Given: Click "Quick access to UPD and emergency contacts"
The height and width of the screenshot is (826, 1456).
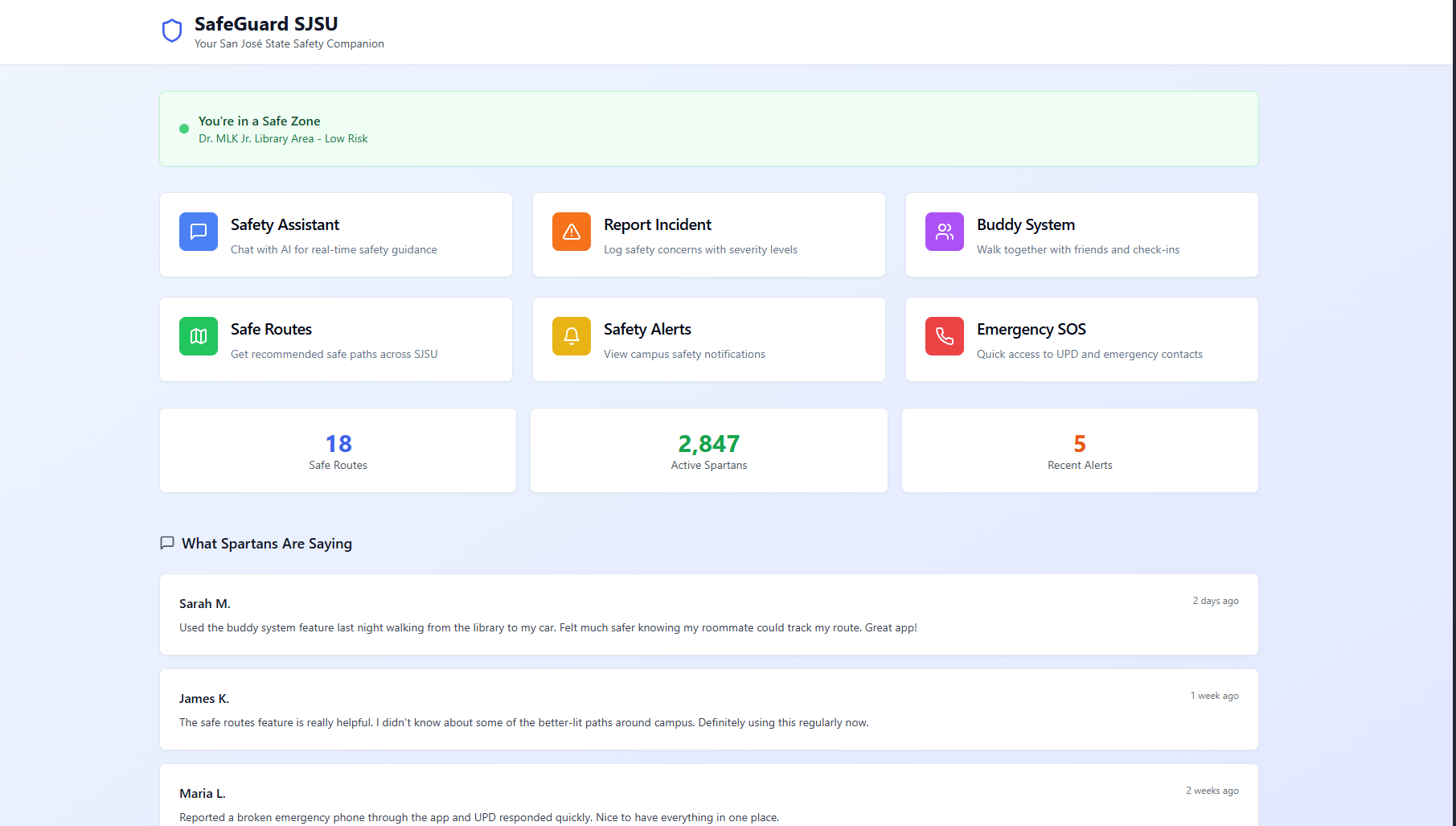Looking at the screenshot, I should point(1089,354).
